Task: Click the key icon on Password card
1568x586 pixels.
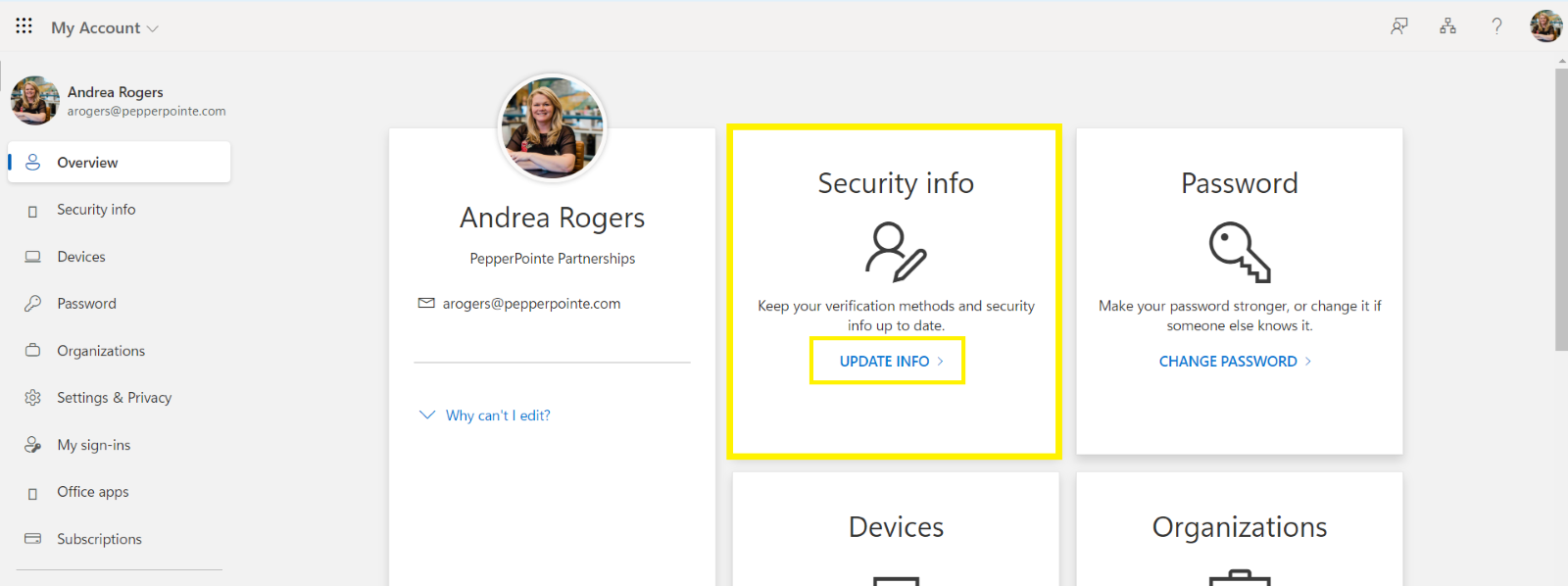Action: tap(1239, 252)
